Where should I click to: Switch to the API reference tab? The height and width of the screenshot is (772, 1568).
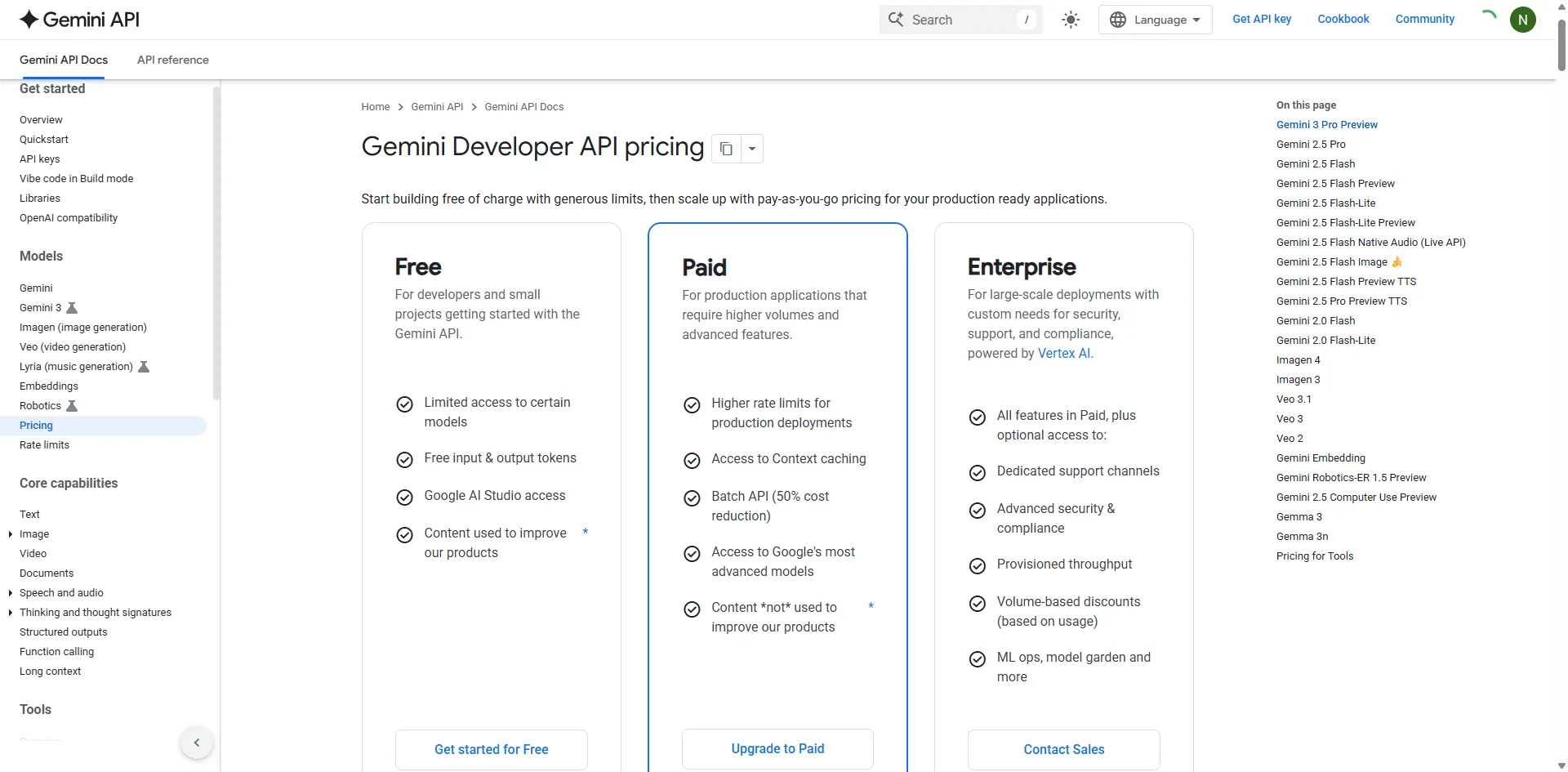[173, 60]
